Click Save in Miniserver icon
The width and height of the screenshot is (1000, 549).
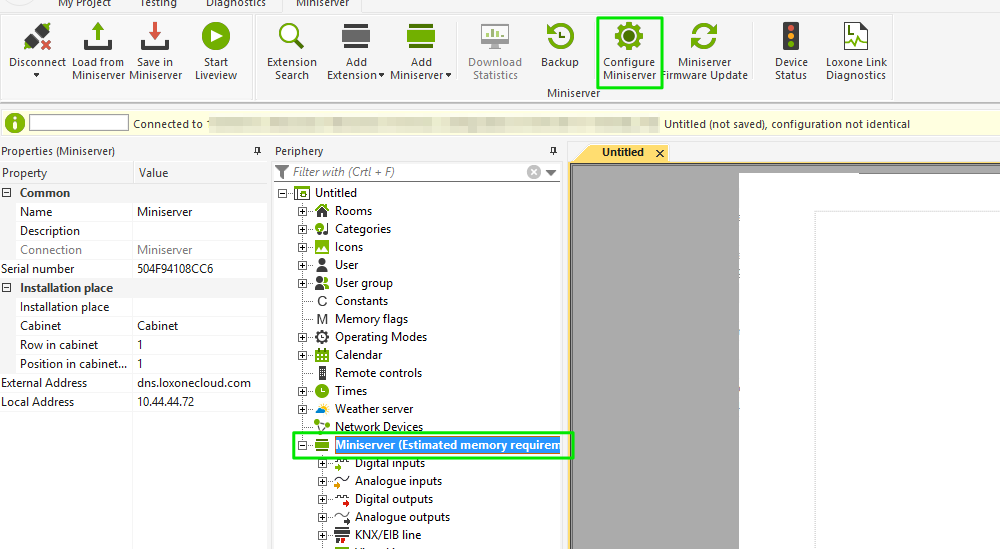pyautogui.click(x=155, y=36)
